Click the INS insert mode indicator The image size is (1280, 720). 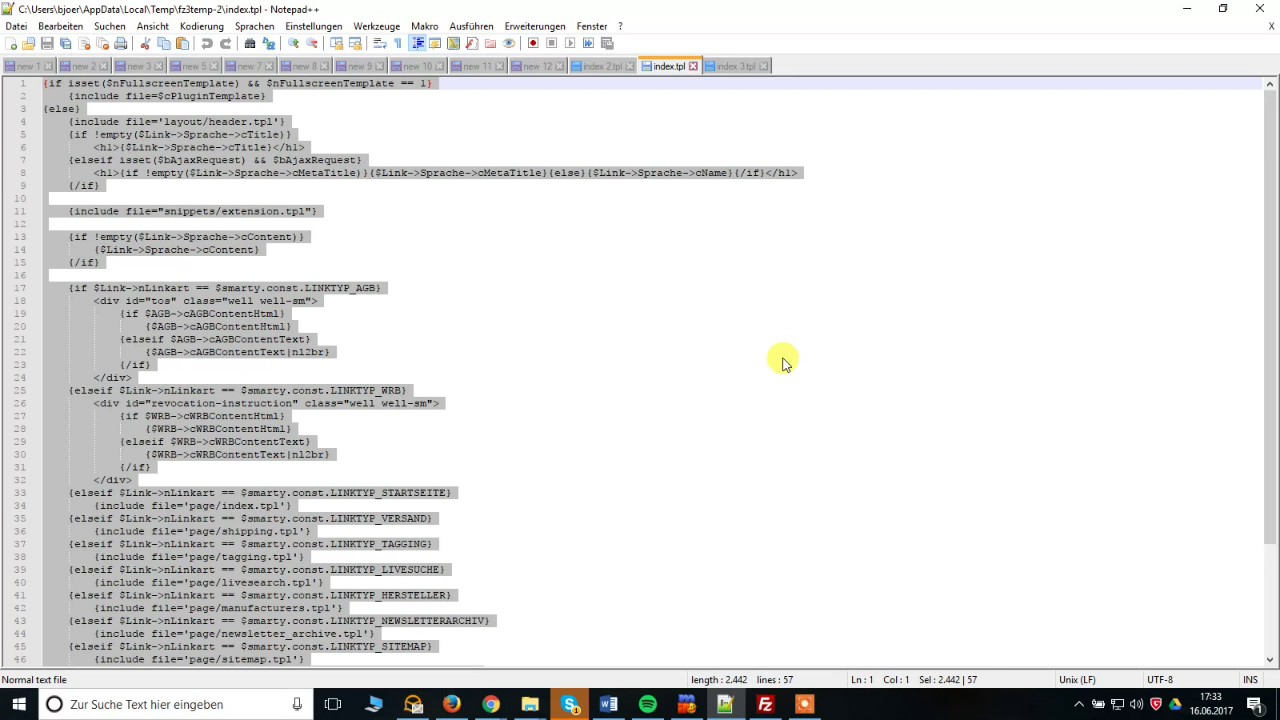(x=1250, y=680)
